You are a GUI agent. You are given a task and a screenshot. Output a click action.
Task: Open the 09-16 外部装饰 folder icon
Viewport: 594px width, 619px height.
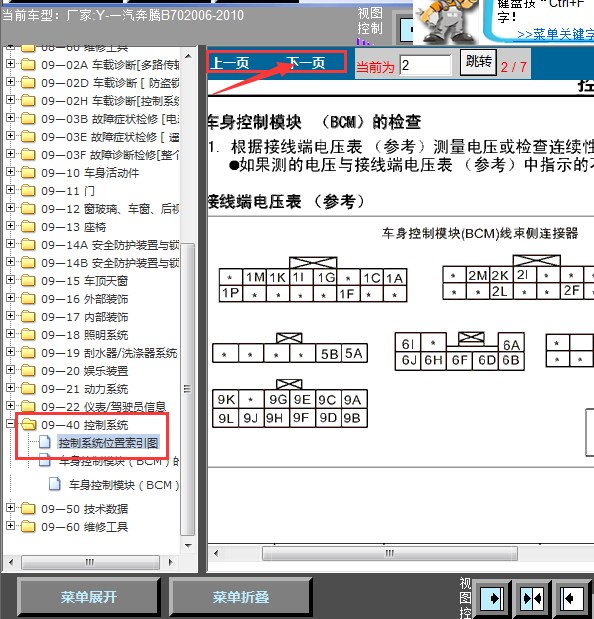click(x=28, y=298)
